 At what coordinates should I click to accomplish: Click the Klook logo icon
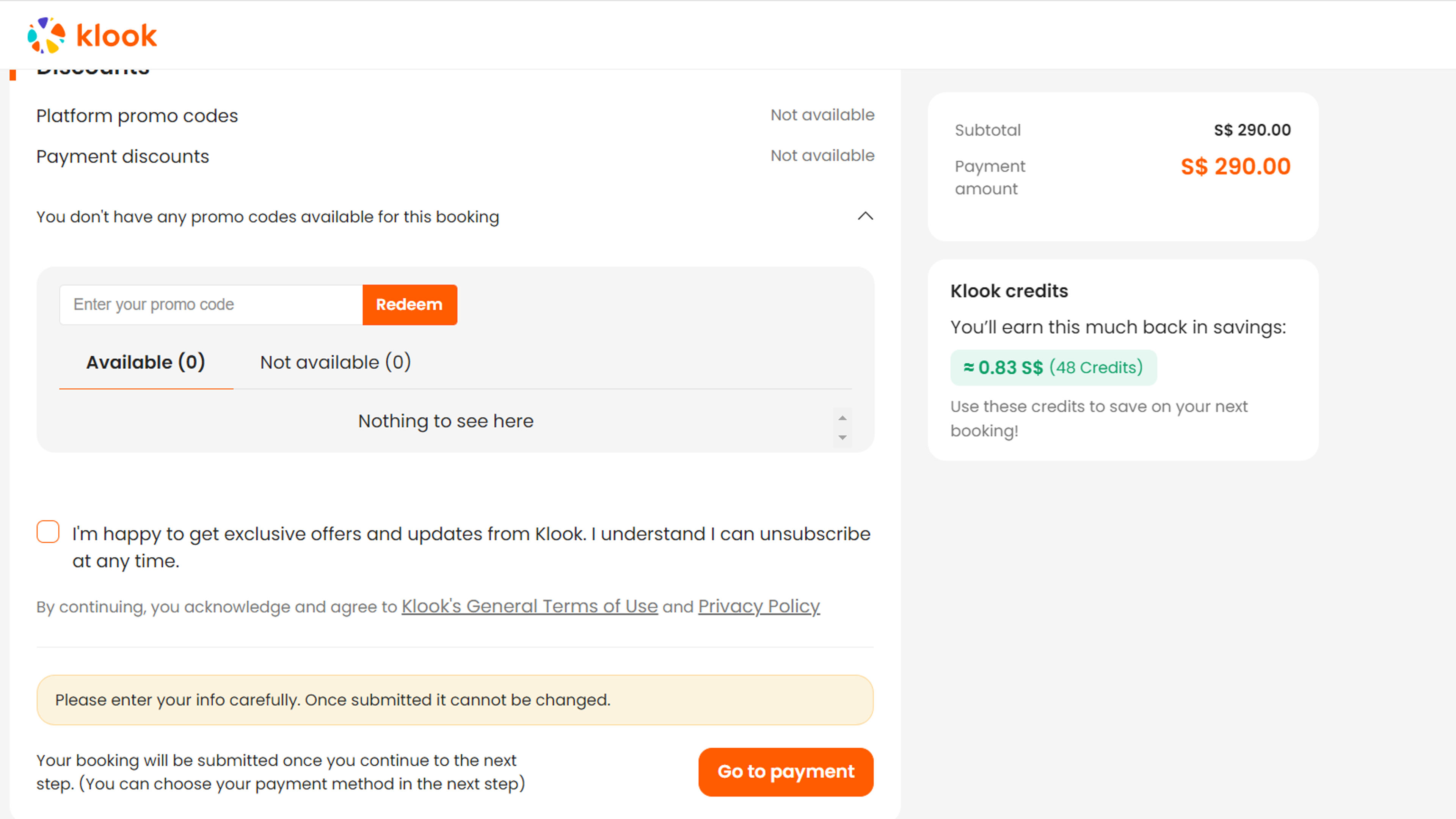pyautogui.click(x=46, y=35)
